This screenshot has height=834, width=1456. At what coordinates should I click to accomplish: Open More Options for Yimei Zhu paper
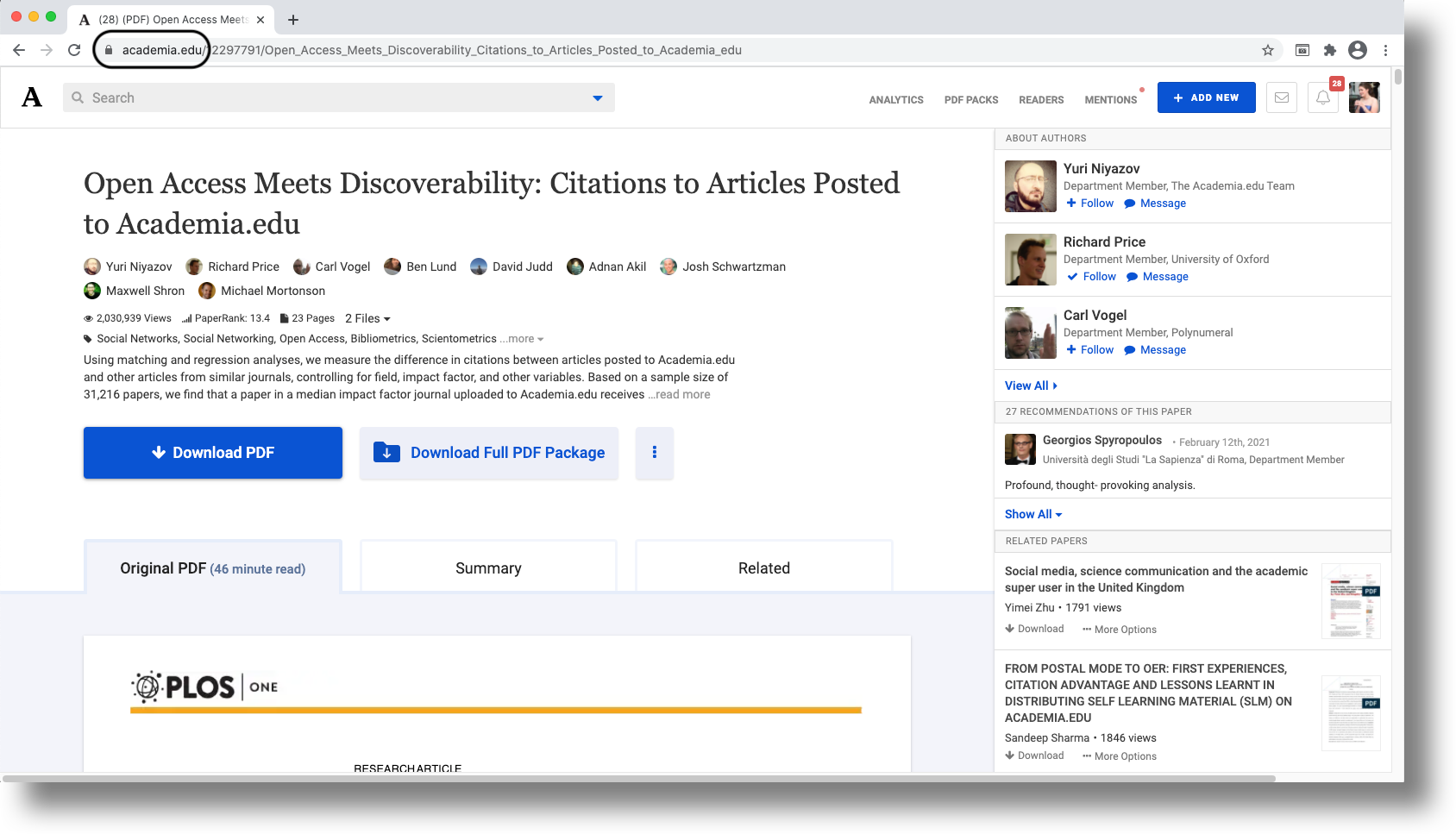[1120, 630]
